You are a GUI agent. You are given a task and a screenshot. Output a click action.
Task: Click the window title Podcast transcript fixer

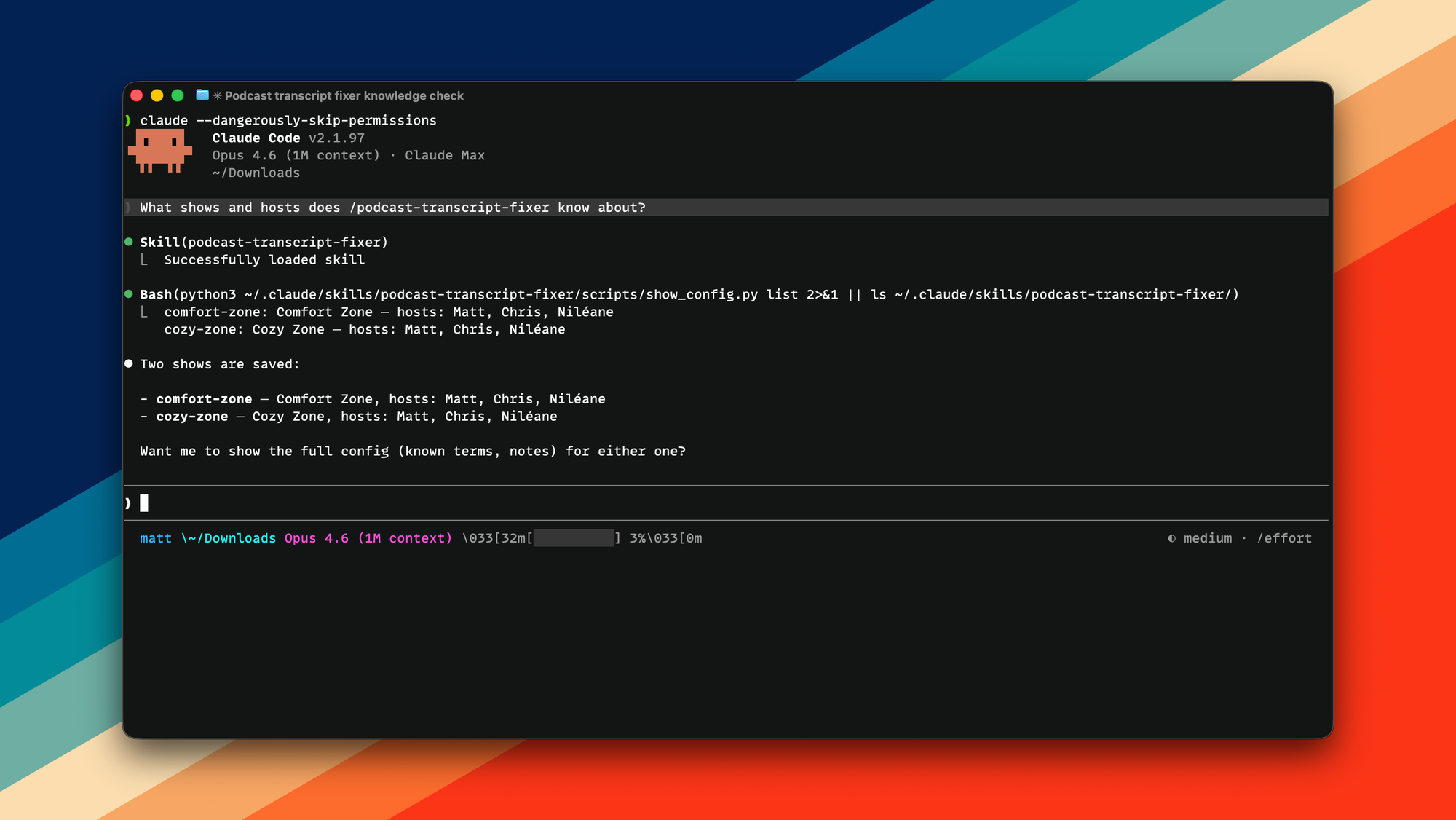tap(344, 96)
